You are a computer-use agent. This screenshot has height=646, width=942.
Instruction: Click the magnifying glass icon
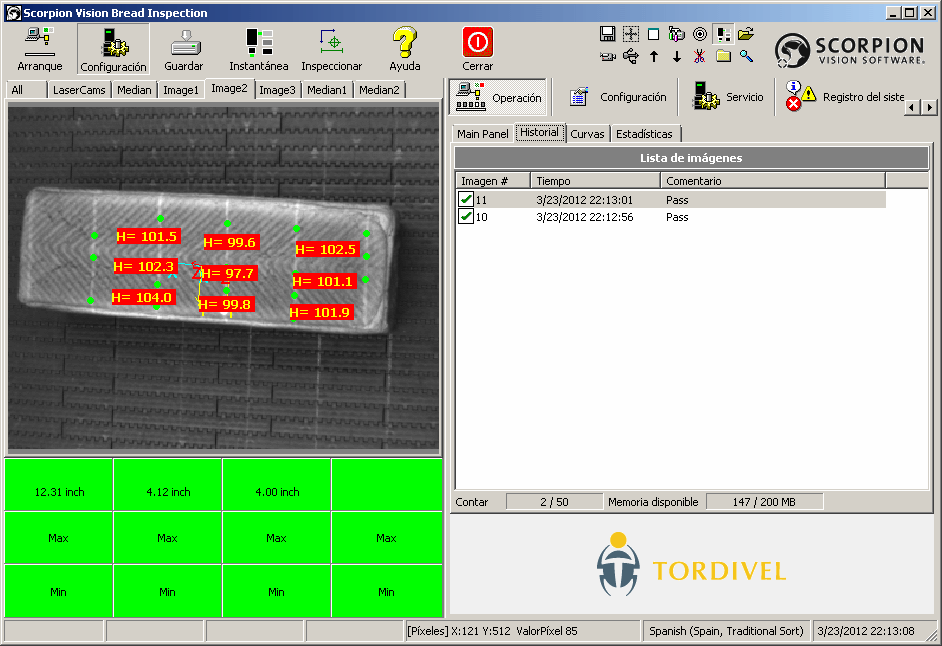click(x=746, y=56)
